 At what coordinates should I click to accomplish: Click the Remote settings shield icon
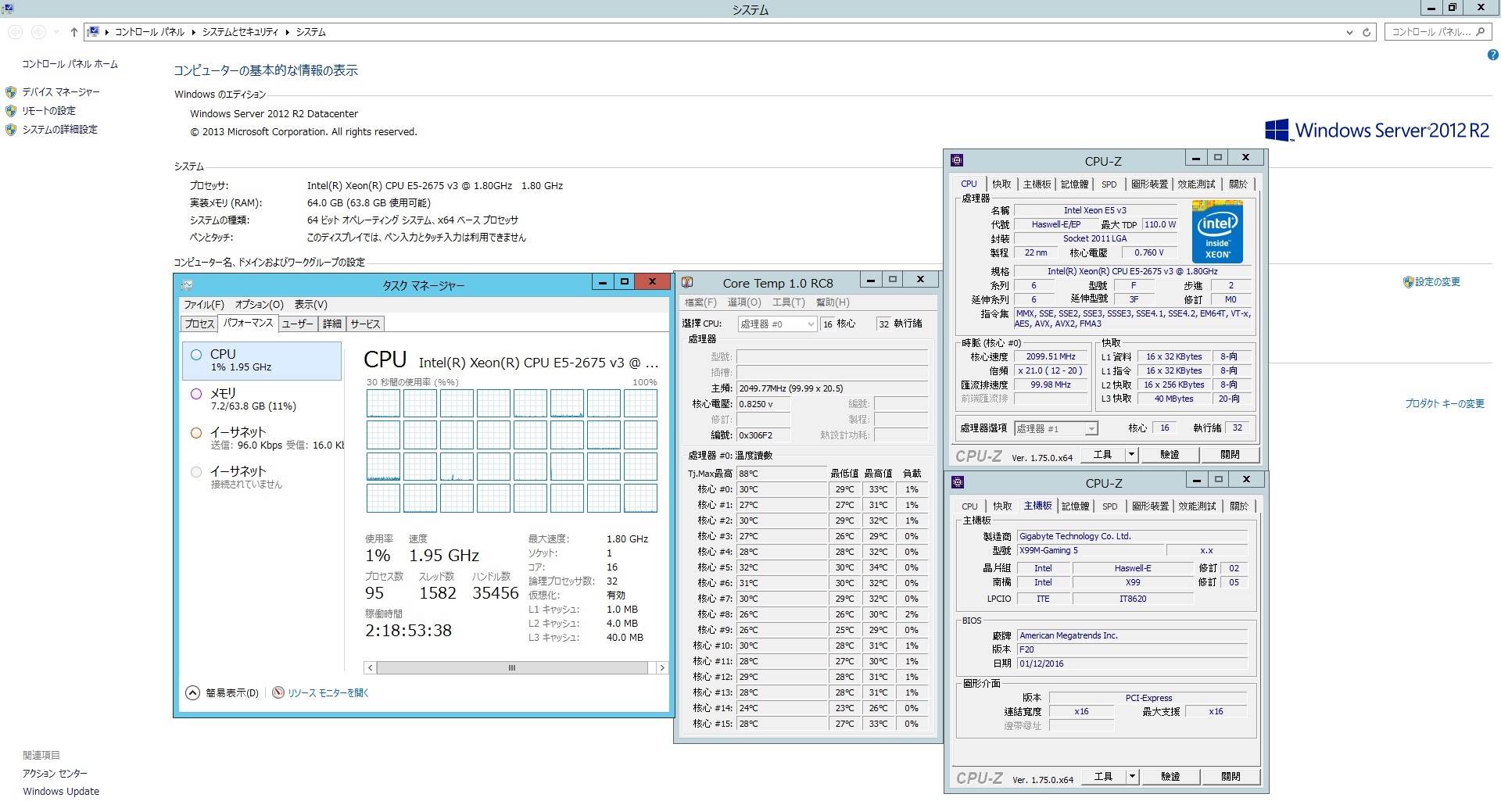(x=11, y=111)
